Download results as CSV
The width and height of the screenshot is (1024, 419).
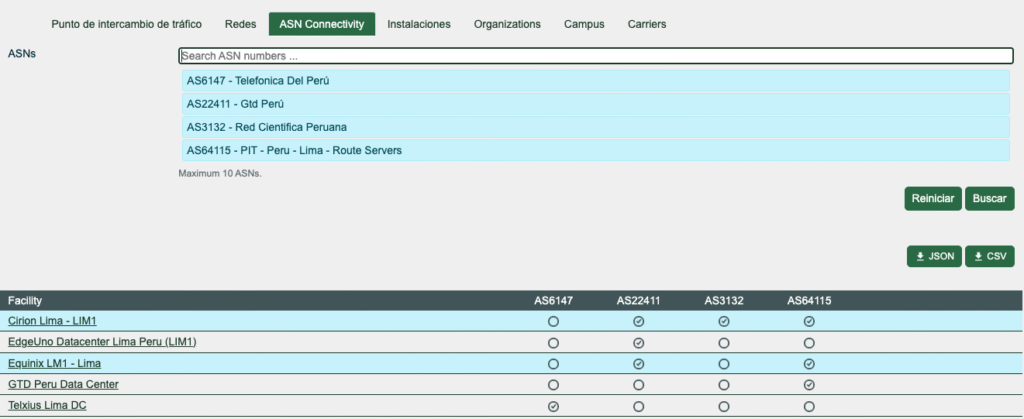click(988, 257)
